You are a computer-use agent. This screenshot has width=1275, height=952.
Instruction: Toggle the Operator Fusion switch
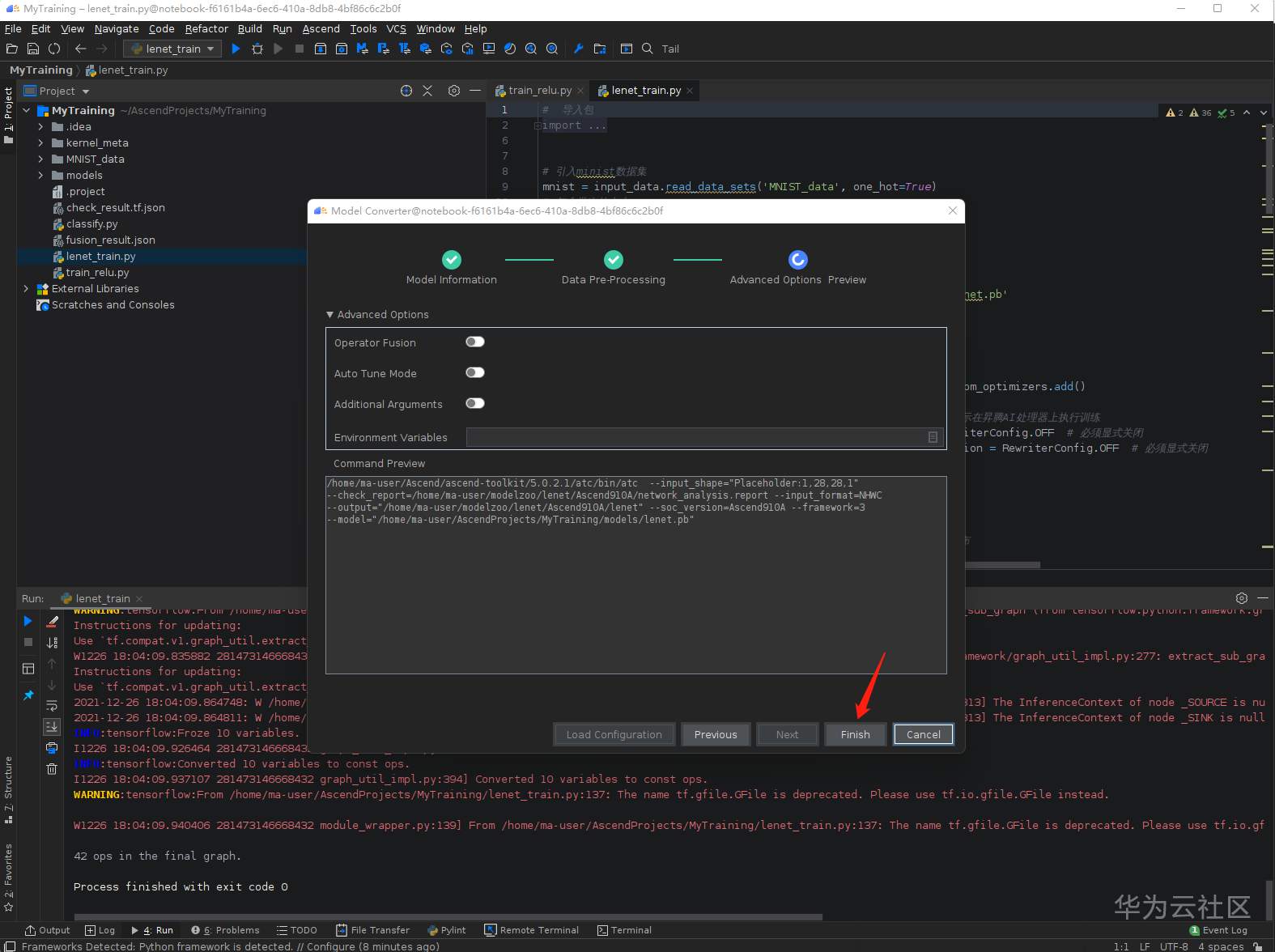475,342
